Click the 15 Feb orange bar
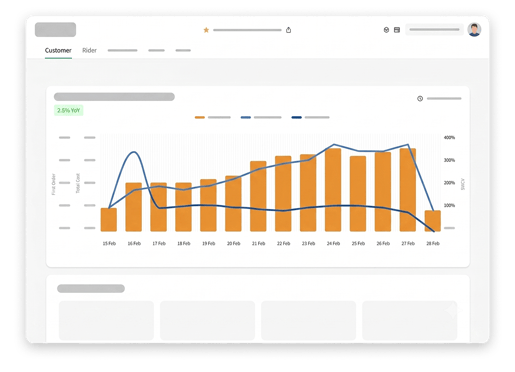The image size is (515, 372). pos(109,220)
